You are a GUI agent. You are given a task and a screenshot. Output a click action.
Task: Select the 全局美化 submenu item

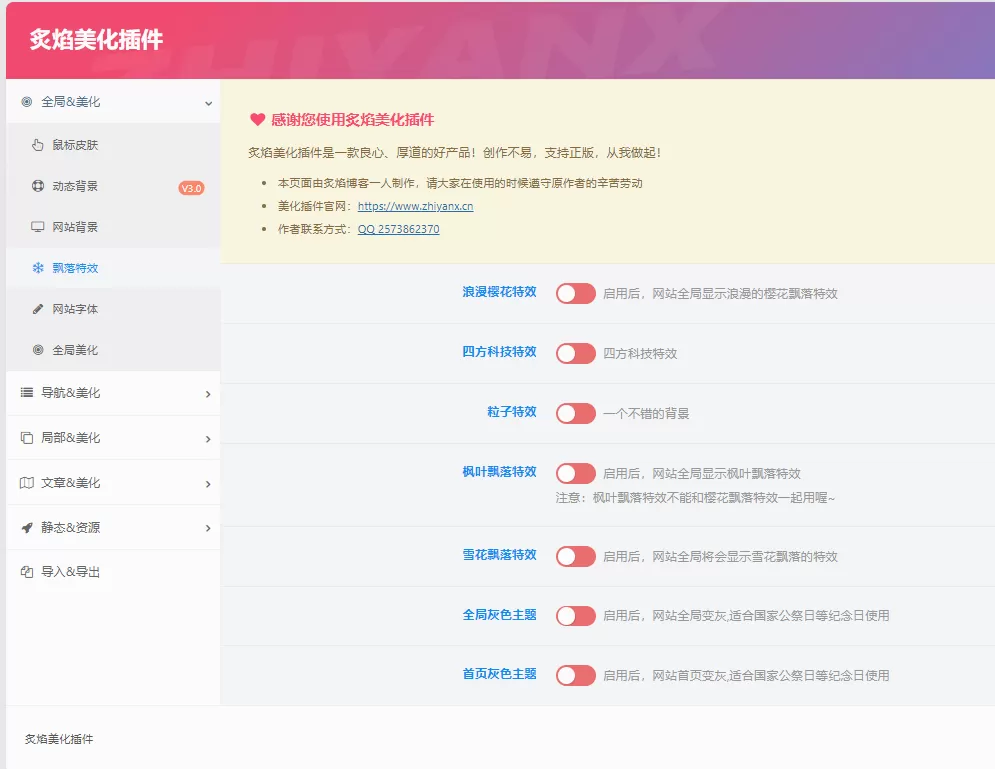click(x=75, y=350)
